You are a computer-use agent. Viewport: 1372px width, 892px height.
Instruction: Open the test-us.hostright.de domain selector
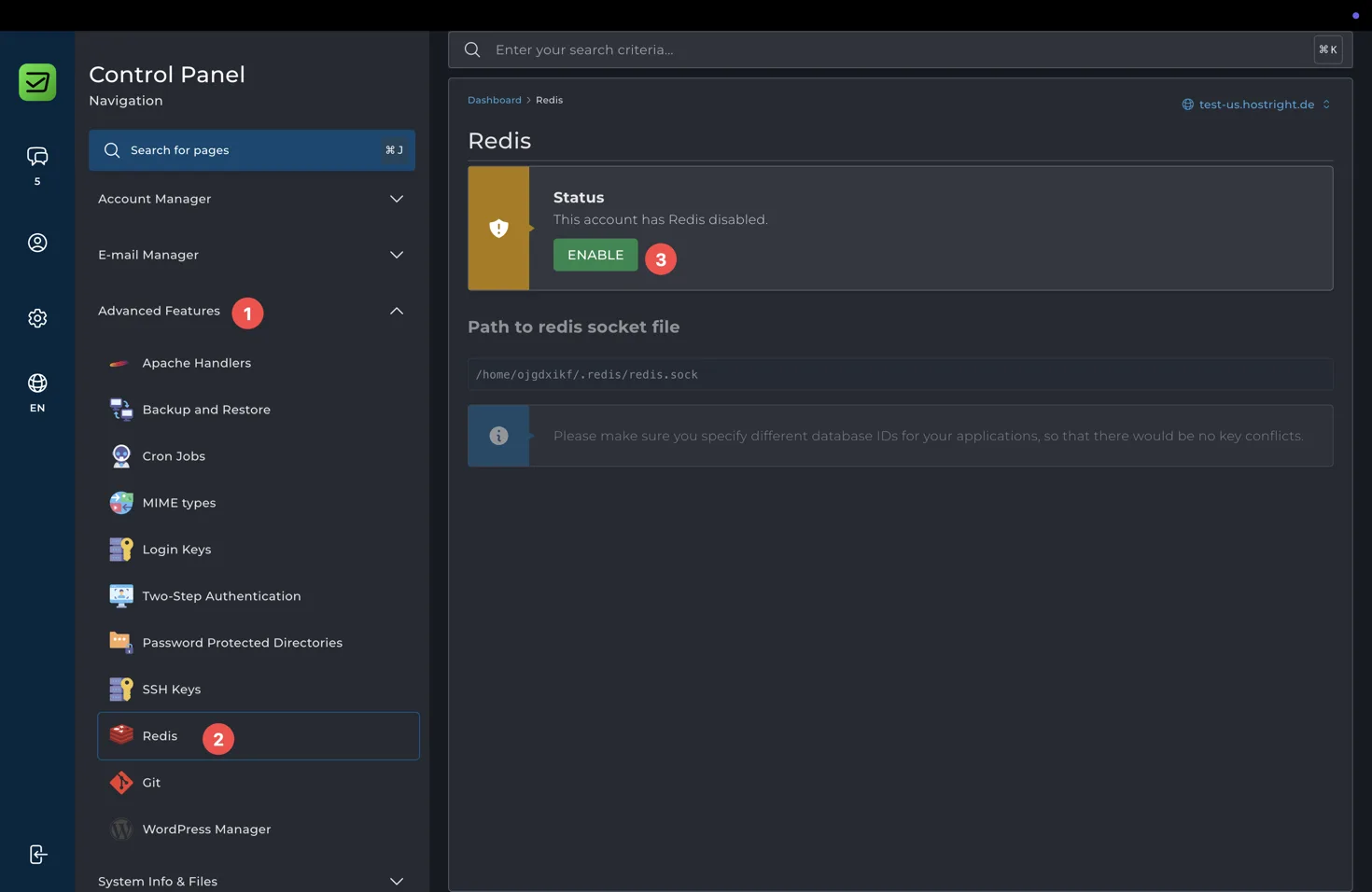click(x=1256, y=105)
